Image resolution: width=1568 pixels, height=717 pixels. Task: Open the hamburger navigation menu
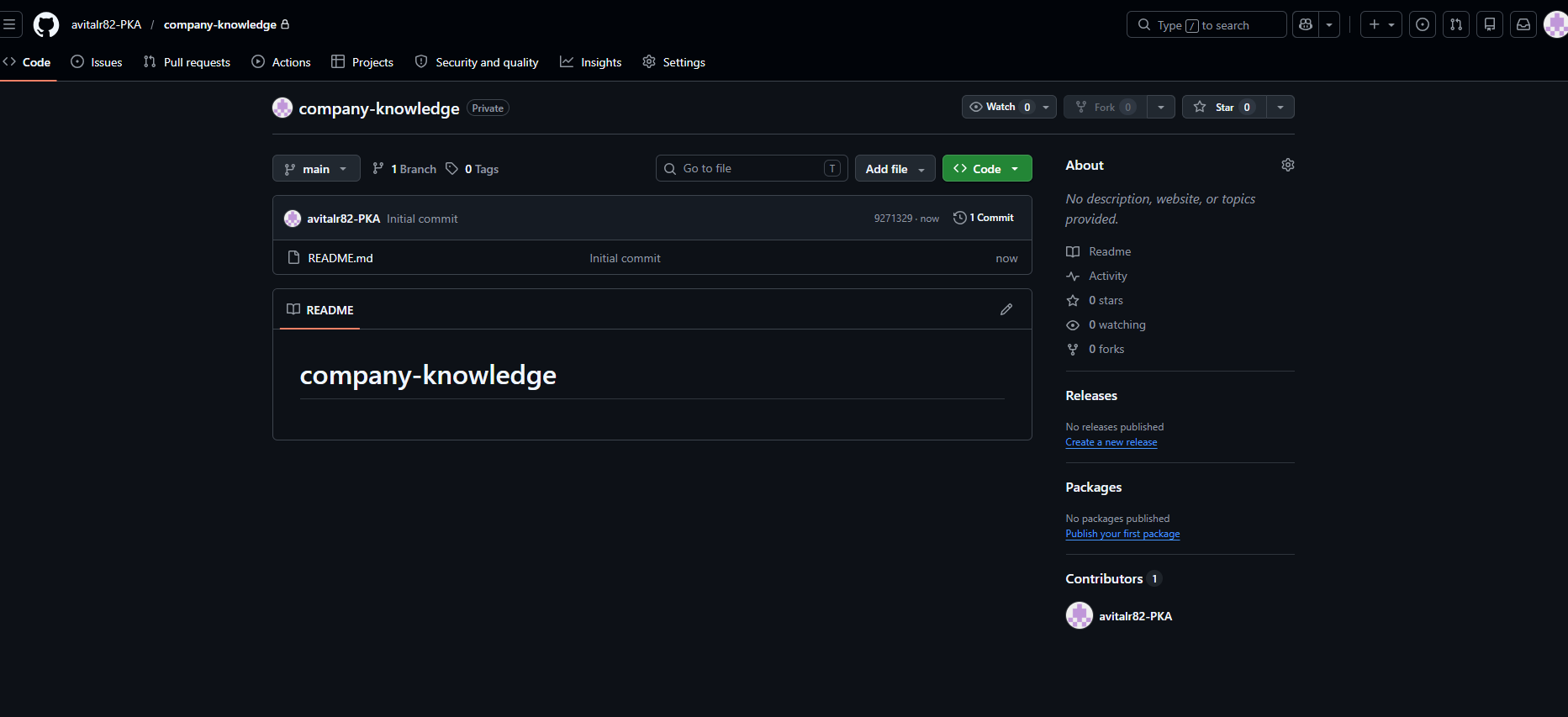[9, 24]
